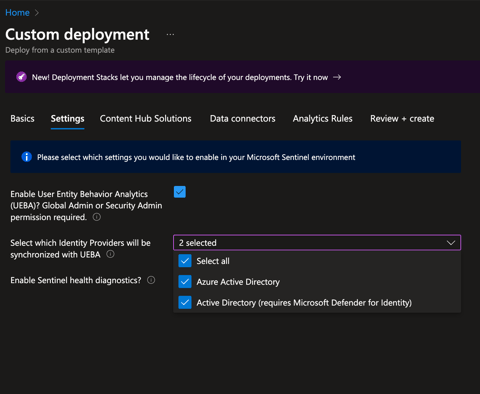Open the Analytics Rules tab
480x394 pixels.
point(323,119)
